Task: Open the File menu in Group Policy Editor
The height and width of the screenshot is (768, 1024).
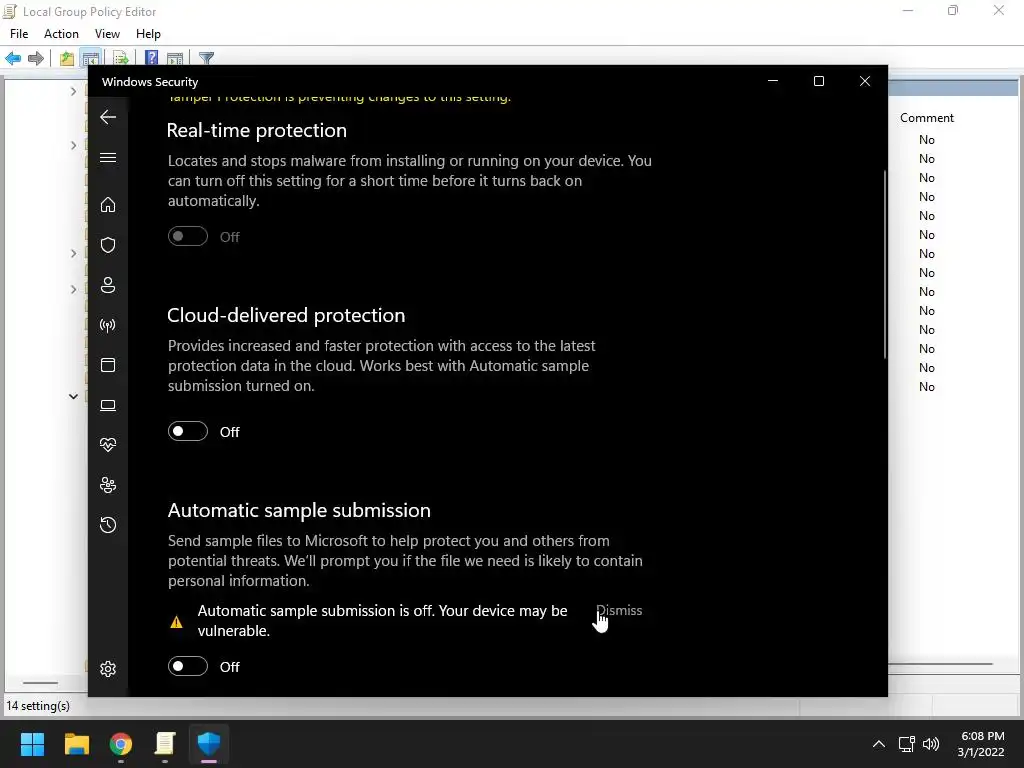Action: [x=19, y=34]
